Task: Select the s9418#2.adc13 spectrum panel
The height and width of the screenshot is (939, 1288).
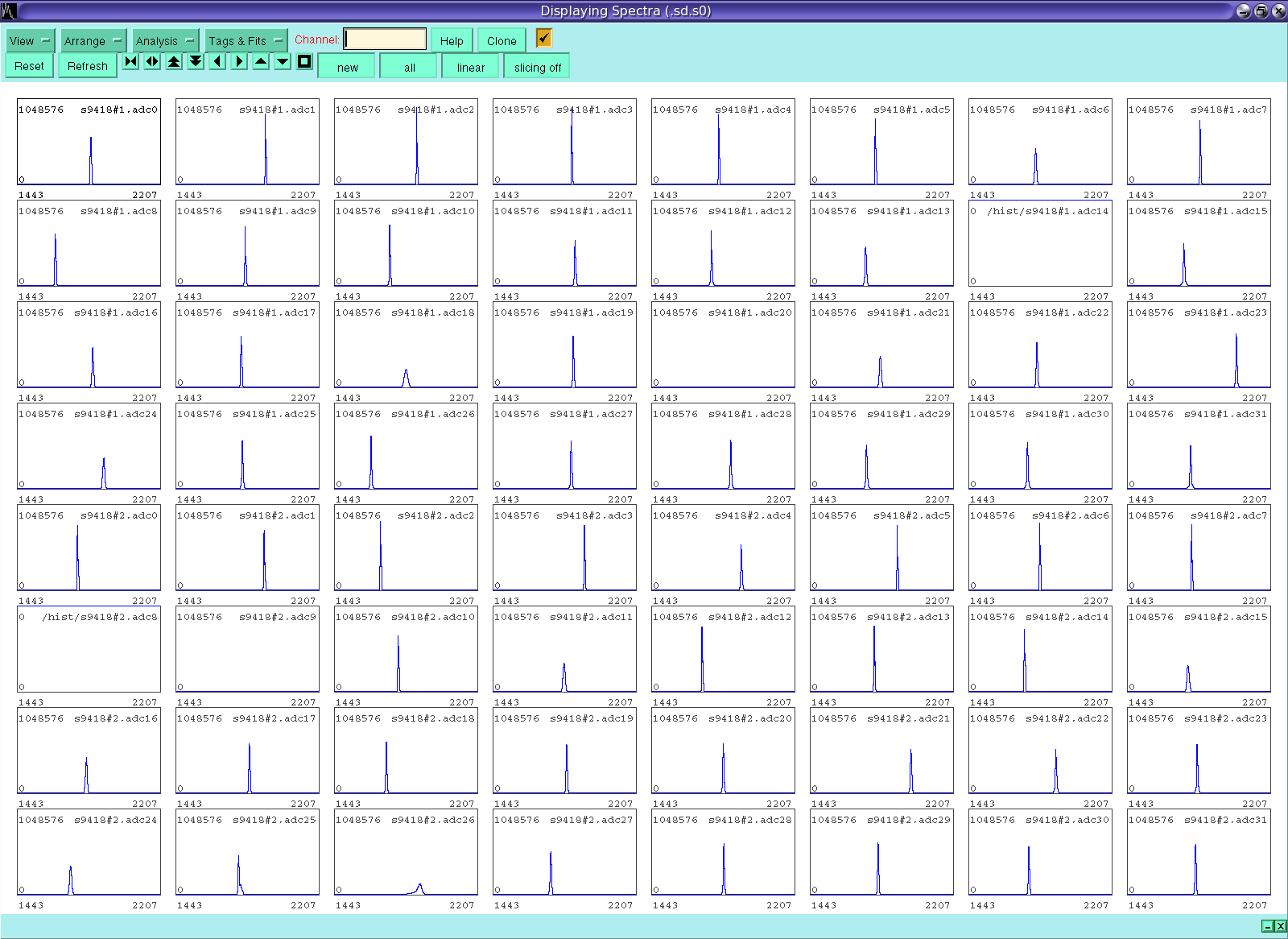Action: [x=881, y=649]
